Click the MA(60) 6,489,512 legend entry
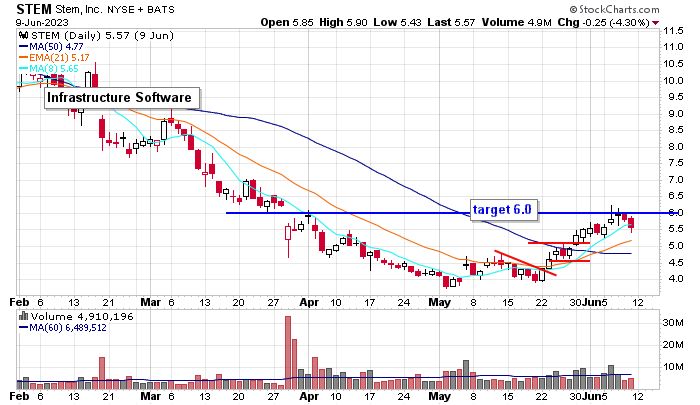This screenshot has height=405, width=700. pyautogui.click(x=62, y=328)
